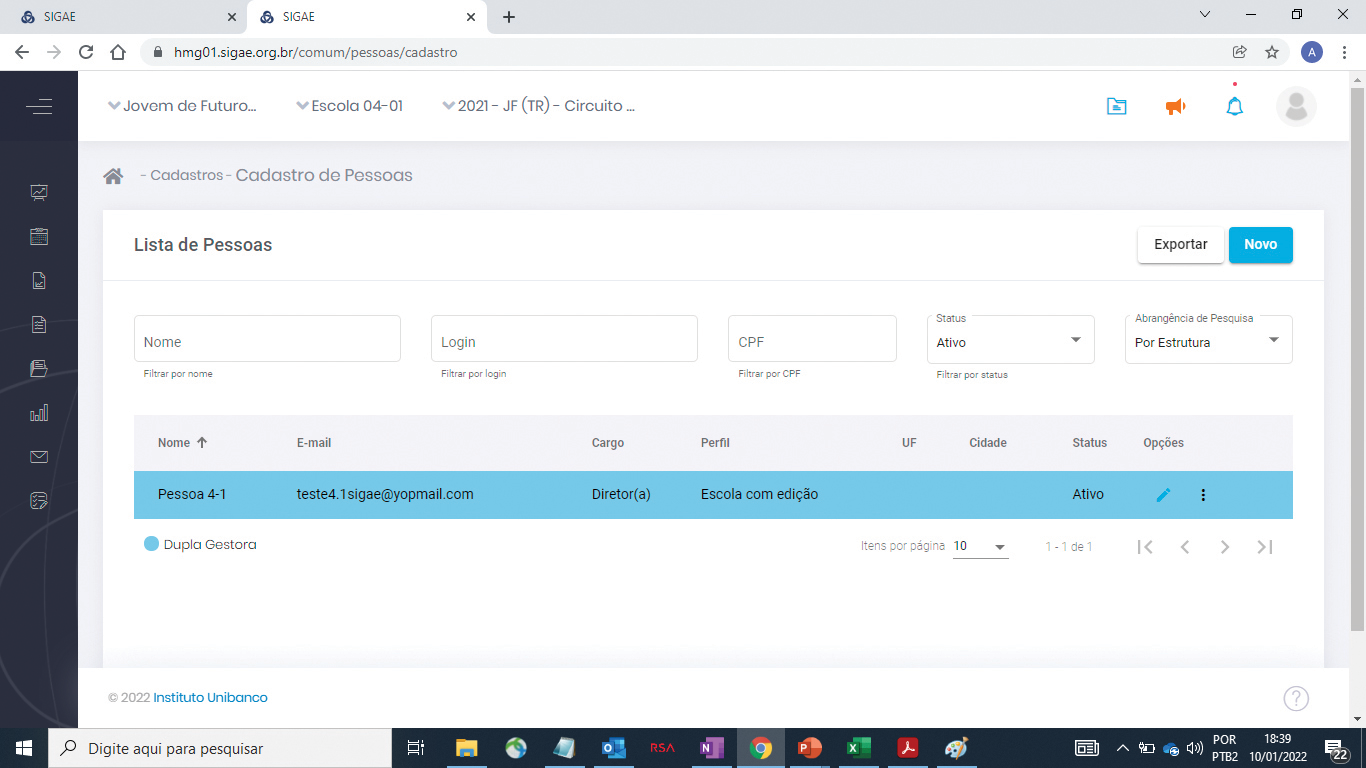Open Instituto Unibanco footer link
1366x768 pixels.
tap(210, 698)
